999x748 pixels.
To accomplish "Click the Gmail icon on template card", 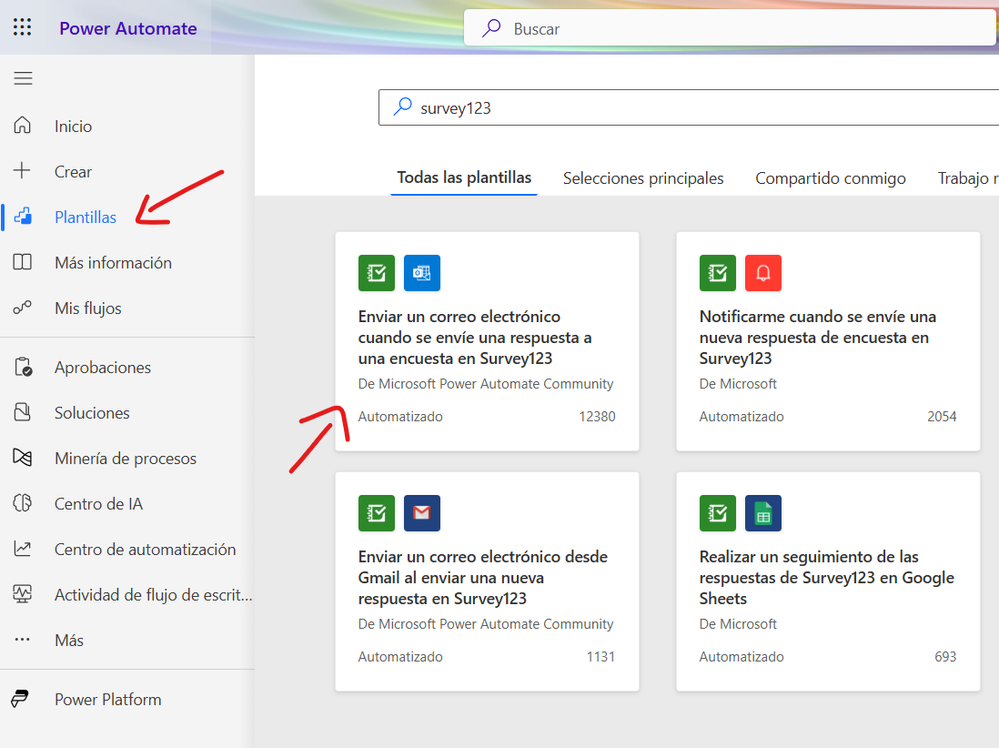I will click(422, 513).
